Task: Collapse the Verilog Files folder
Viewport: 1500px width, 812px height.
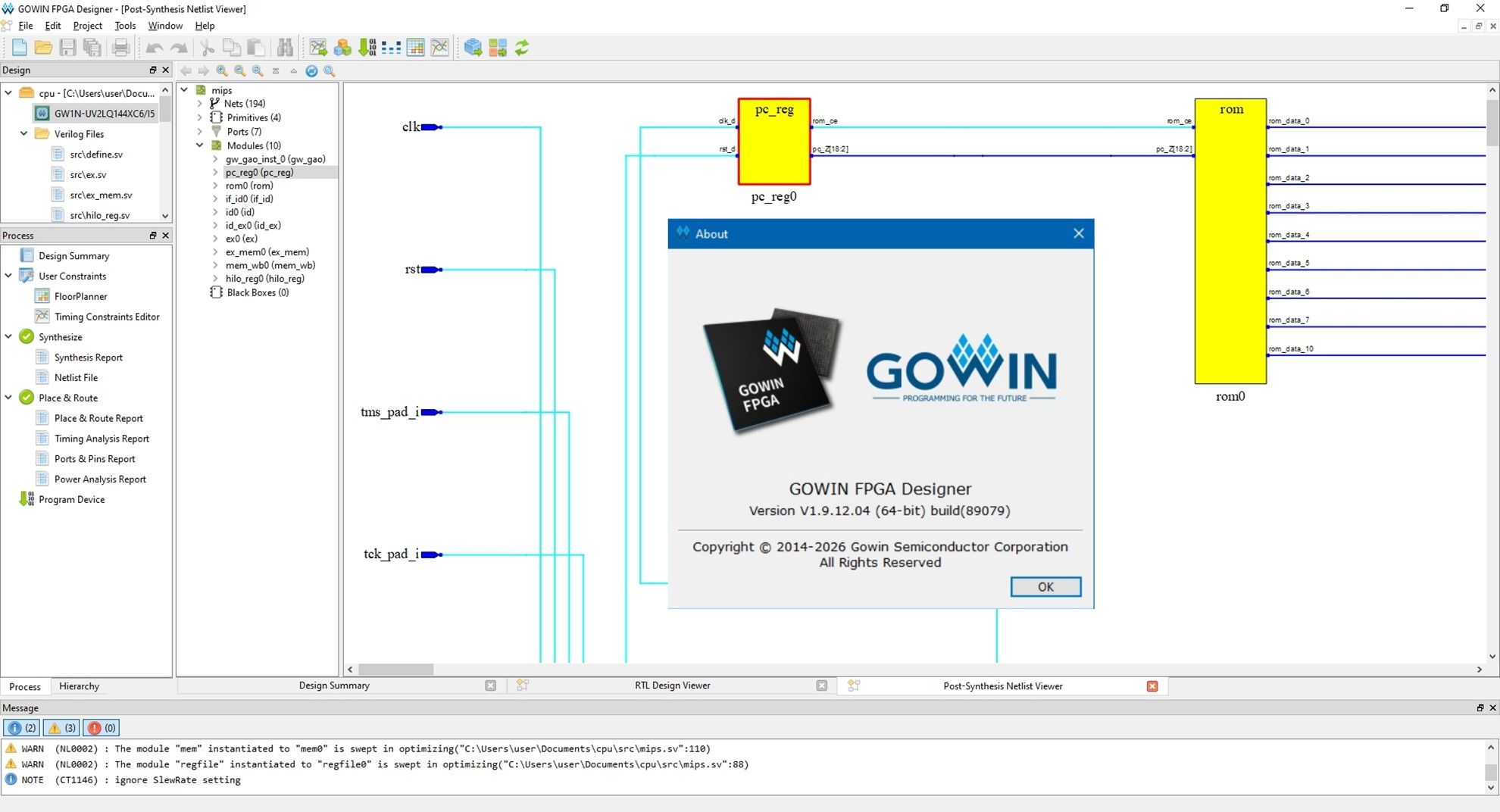Action: [23, 133]
